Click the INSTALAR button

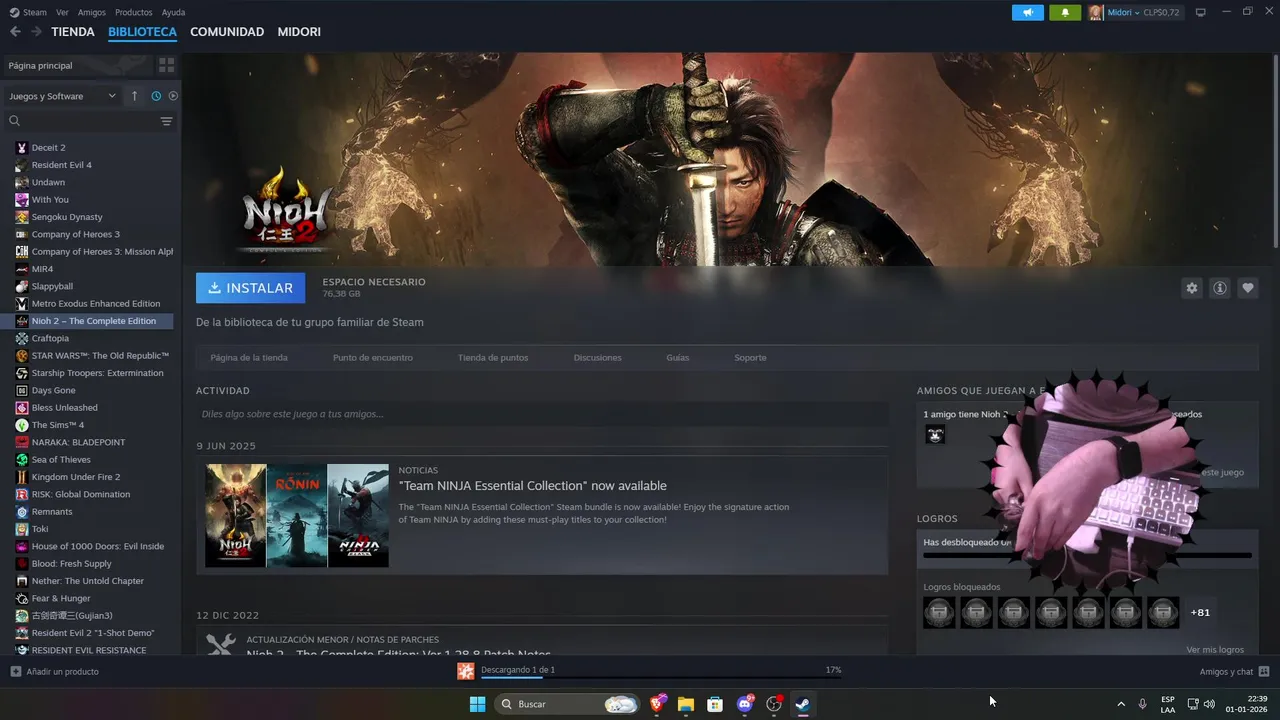[x=251, y=288]
